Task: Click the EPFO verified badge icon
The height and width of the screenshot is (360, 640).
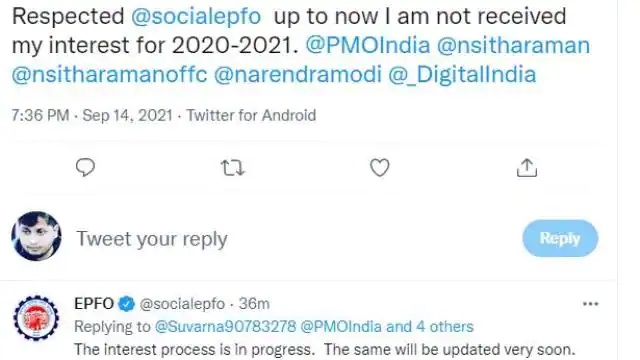Action: pyautogui.click(x=127, y=304)
